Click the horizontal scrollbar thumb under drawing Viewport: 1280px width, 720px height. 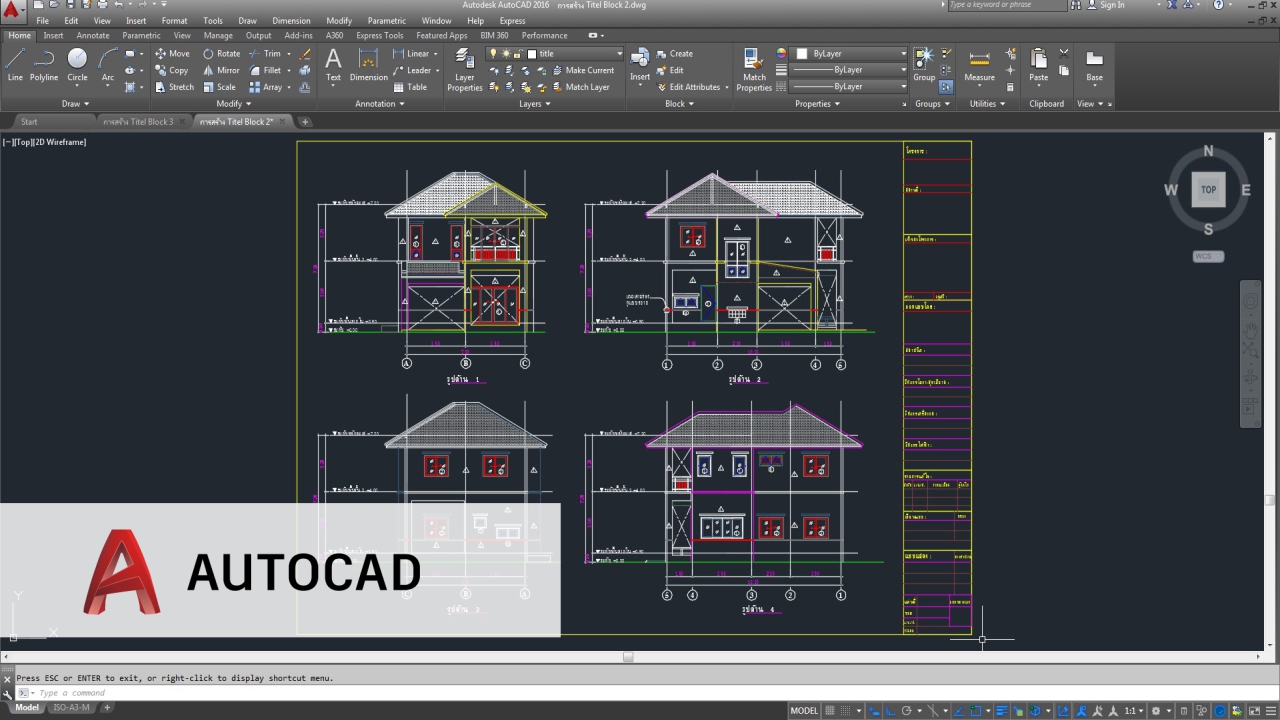tap(628, 657)
